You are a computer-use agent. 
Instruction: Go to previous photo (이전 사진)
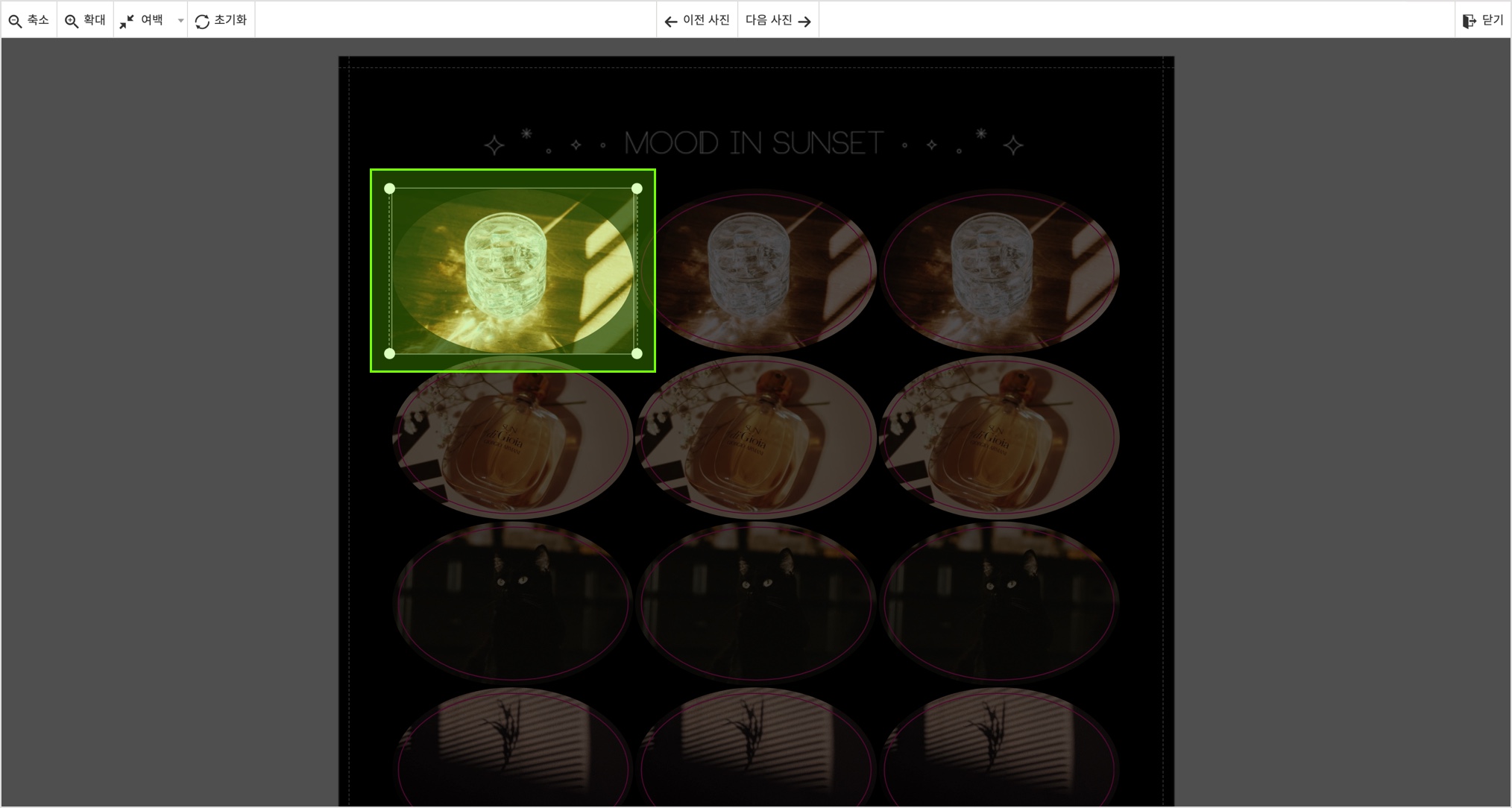pyautogui.click(x=697, y=21)
